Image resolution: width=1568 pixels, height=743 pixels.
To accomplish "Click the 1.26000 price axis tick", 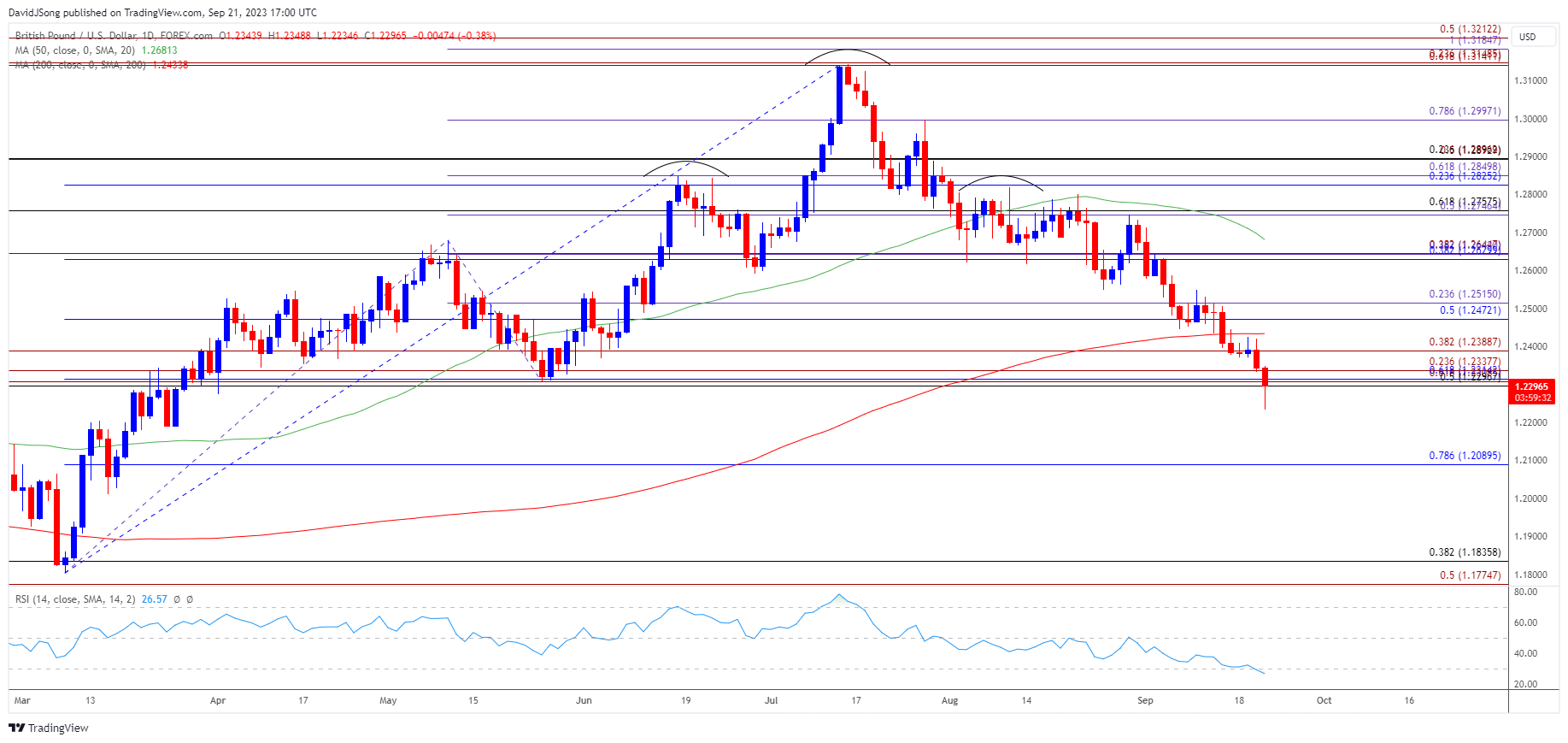I will click(x=1530, y=270).
